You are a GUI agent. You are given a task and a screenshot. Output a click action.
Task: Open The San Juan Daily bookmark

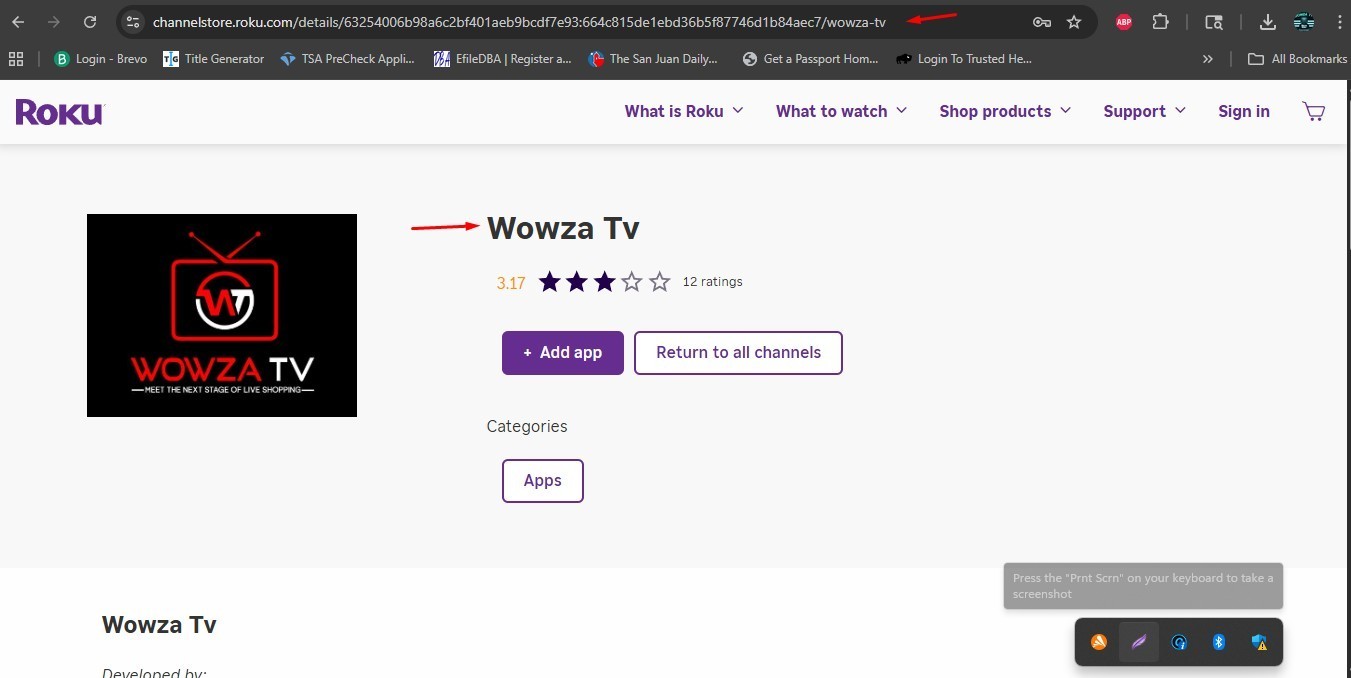pos(653,59)
